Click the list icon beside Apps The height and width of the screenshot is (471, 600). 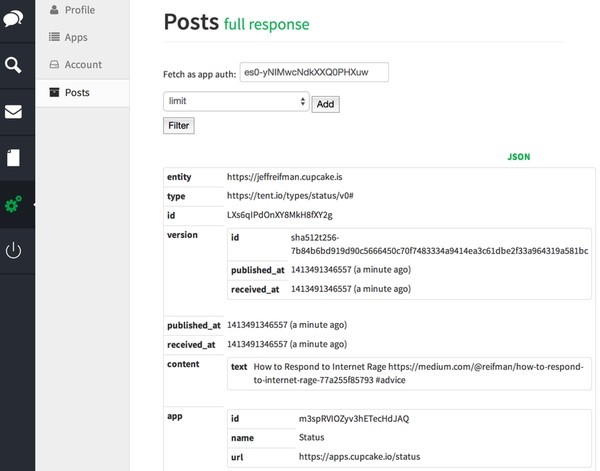[54, 37]
